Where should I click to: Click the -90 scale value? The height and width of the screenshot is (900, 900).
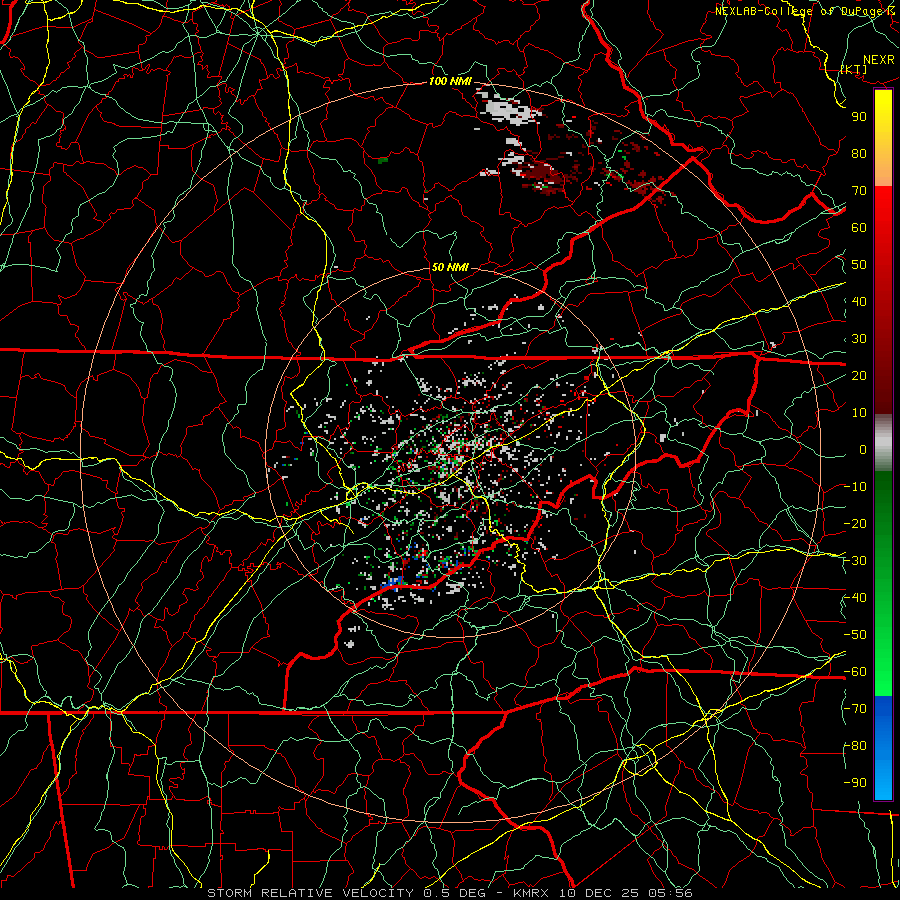coord(855,783)
